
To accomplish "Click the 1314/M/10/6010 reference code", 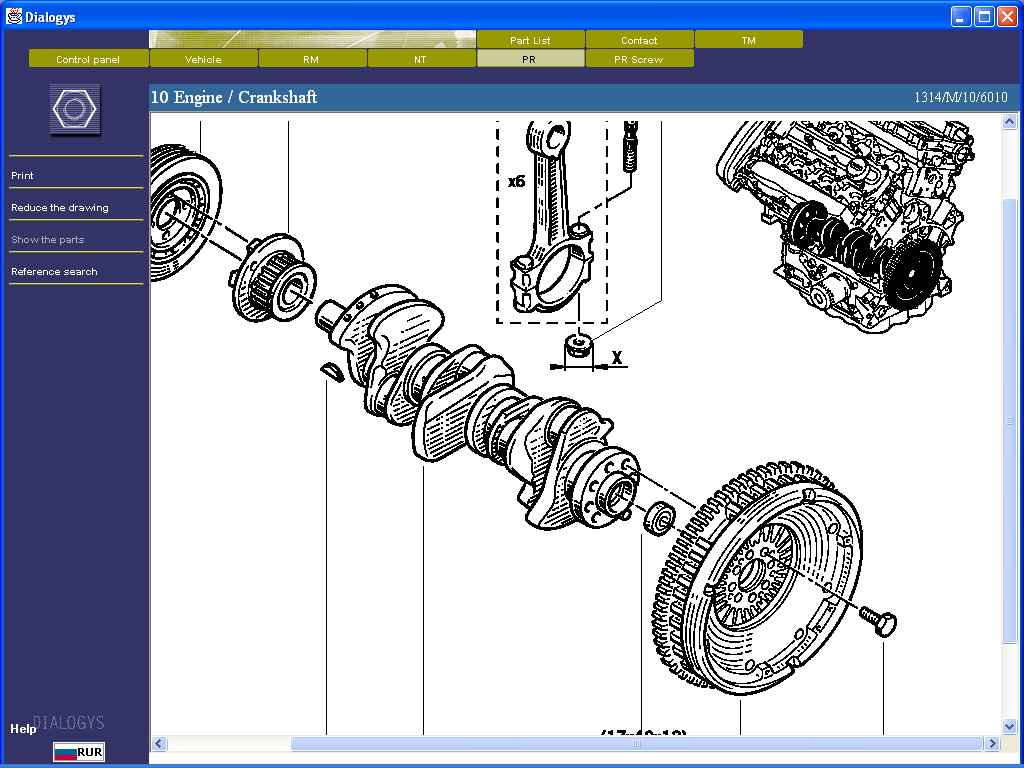I will 960,97.
